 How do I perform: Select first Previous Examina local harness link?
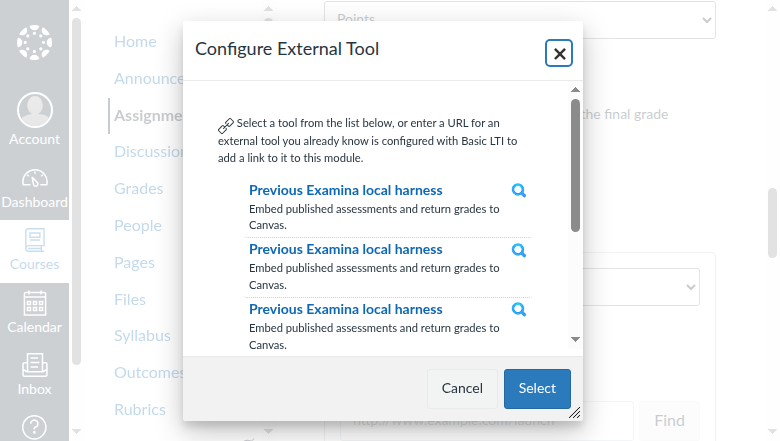[x=346, y=190]
